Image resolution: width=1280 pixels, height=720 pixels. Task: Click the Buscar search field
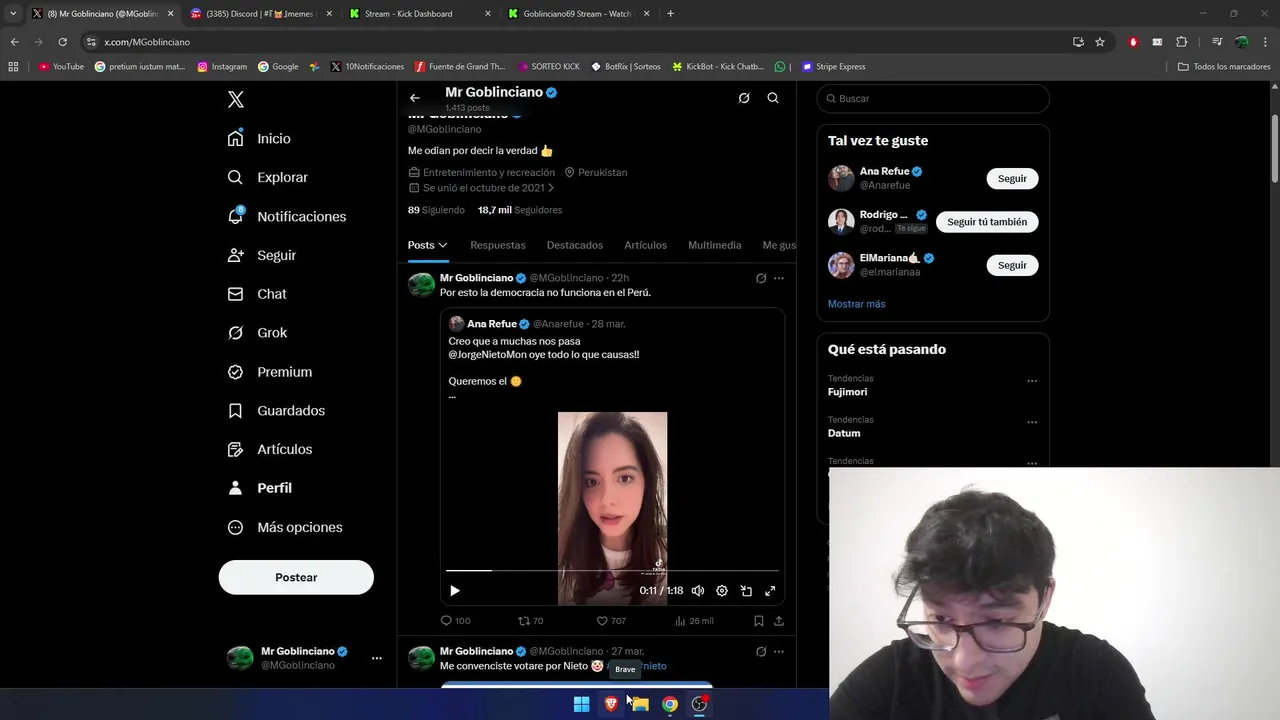click(x=933, y=98)
